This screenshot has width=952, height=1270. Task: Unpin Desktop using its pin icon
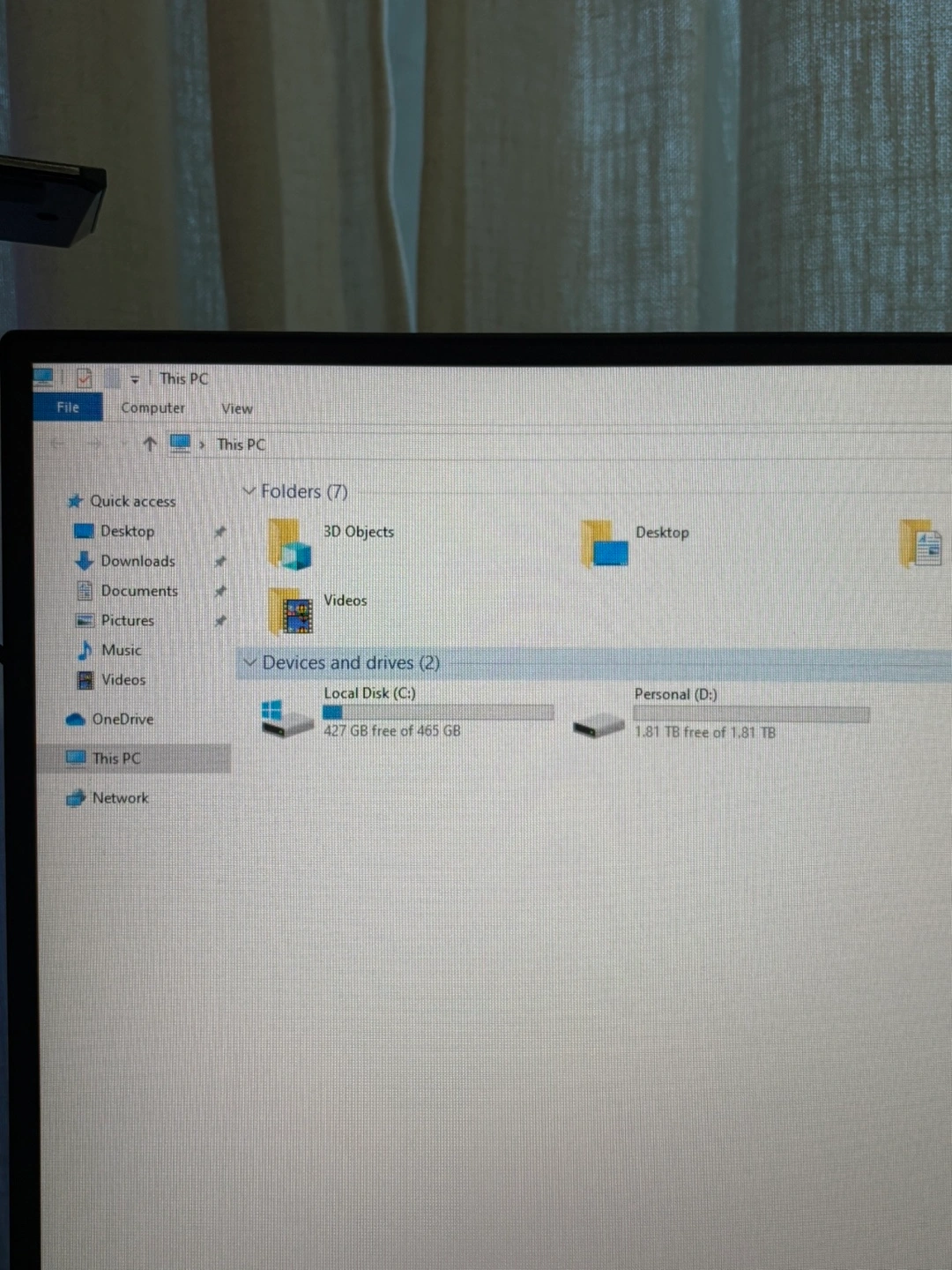(x=220, y=532)
